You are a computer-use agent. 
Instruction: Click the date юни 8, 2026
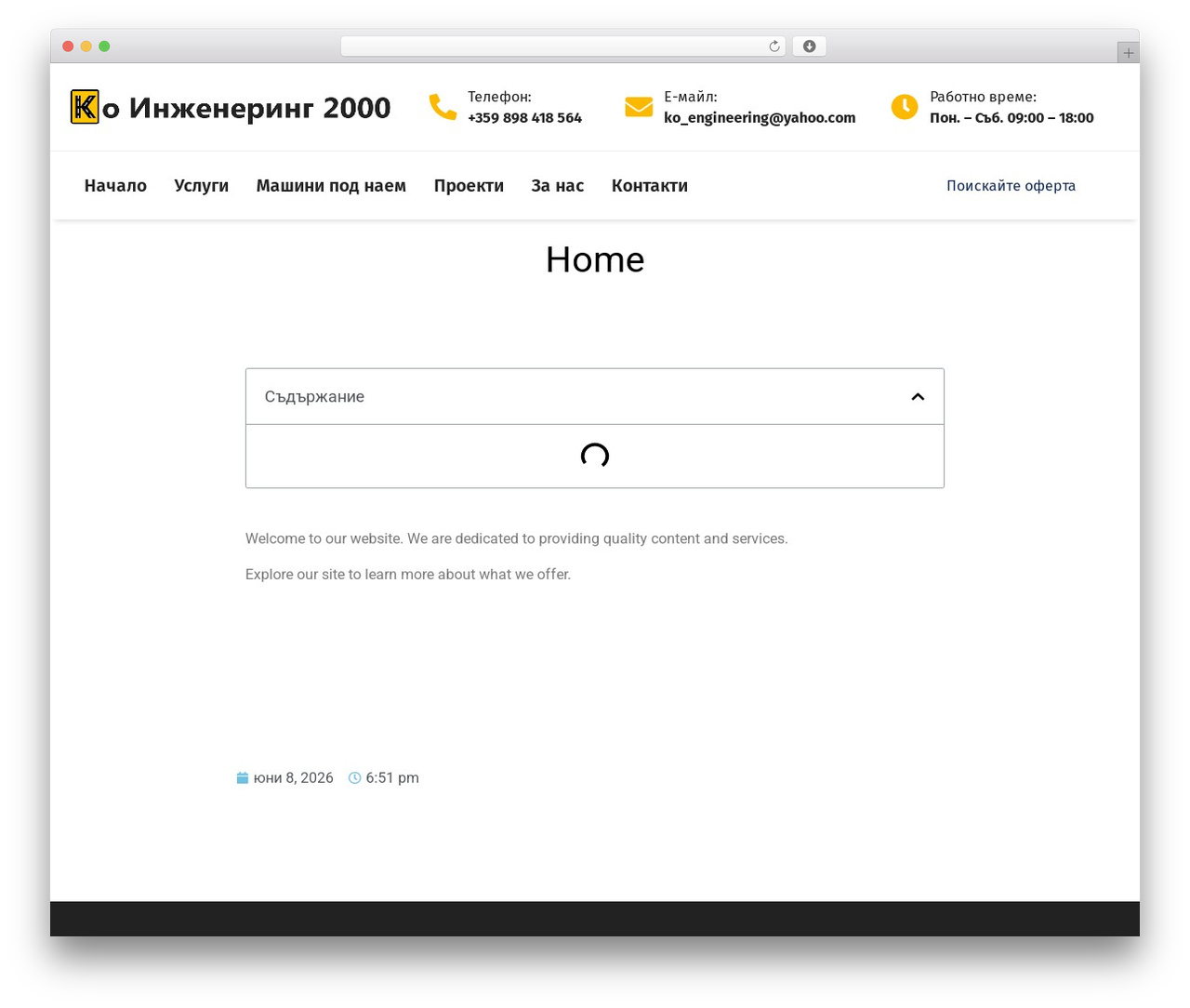click(293, 778)
